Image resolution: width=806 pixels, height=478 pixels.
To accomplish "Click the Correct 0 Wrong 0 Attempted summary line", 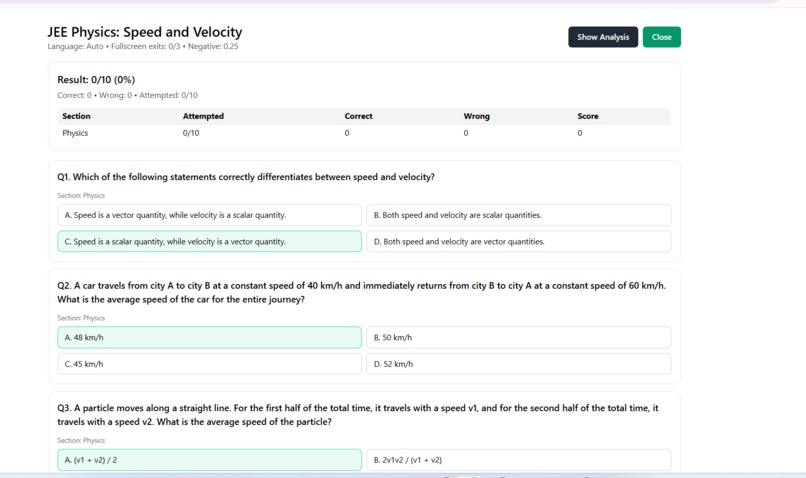I will coord(127,95).
